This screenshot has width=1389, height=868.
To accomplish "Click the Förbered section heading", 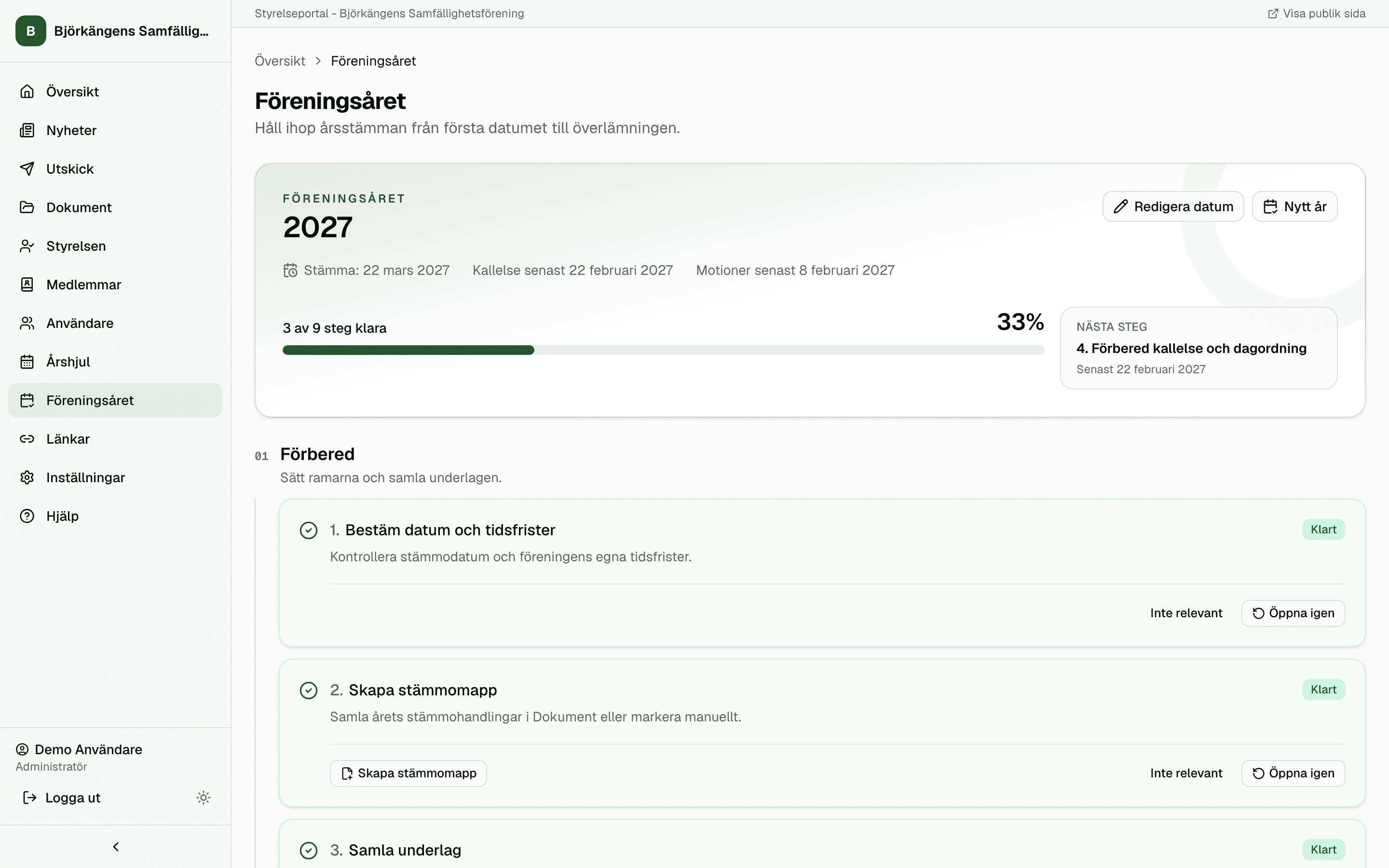I will click(317, 454).
